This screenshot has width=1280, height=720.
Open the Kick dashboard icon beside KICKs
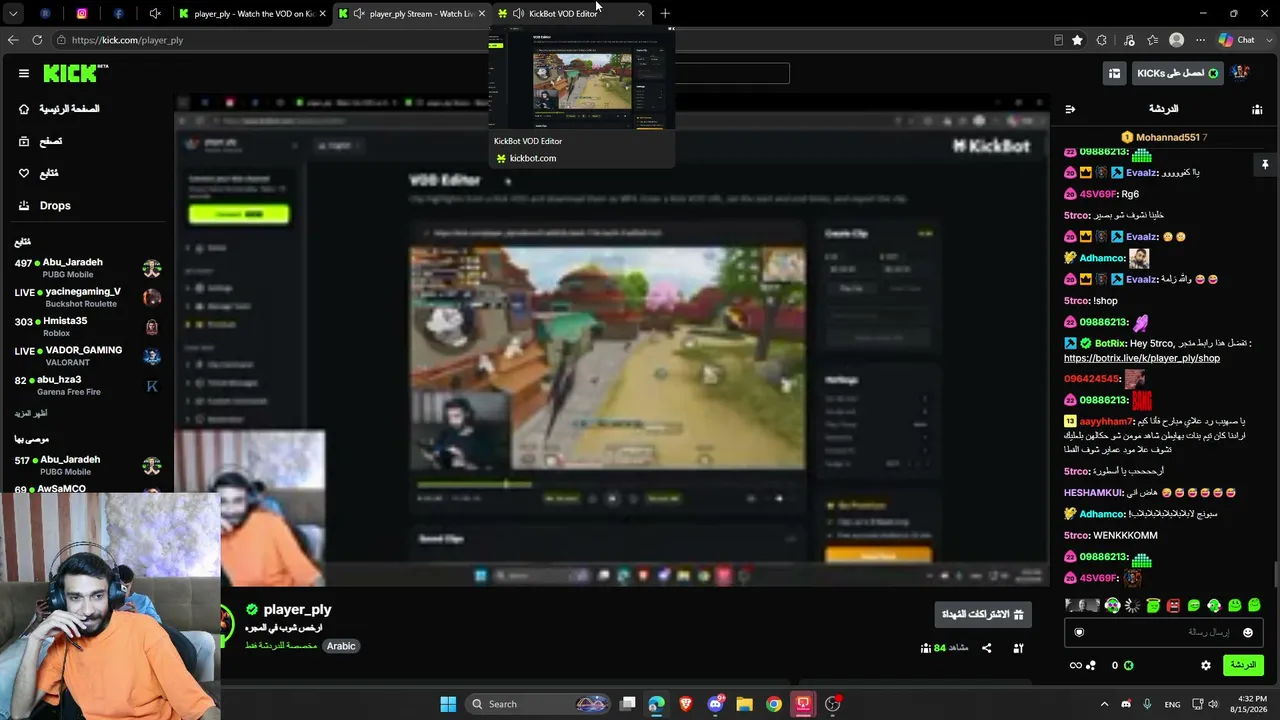tap(1114, 73)
